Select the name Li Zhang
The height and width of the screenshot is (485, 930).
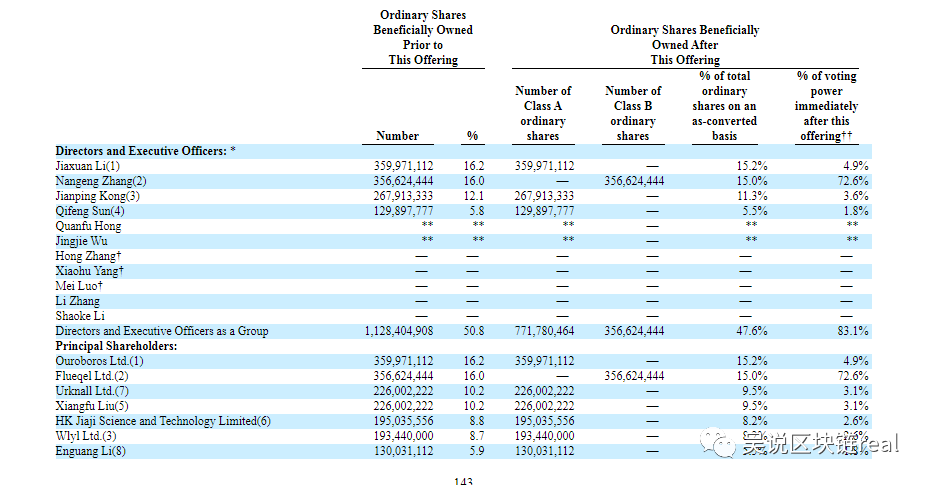click(78, 301)
